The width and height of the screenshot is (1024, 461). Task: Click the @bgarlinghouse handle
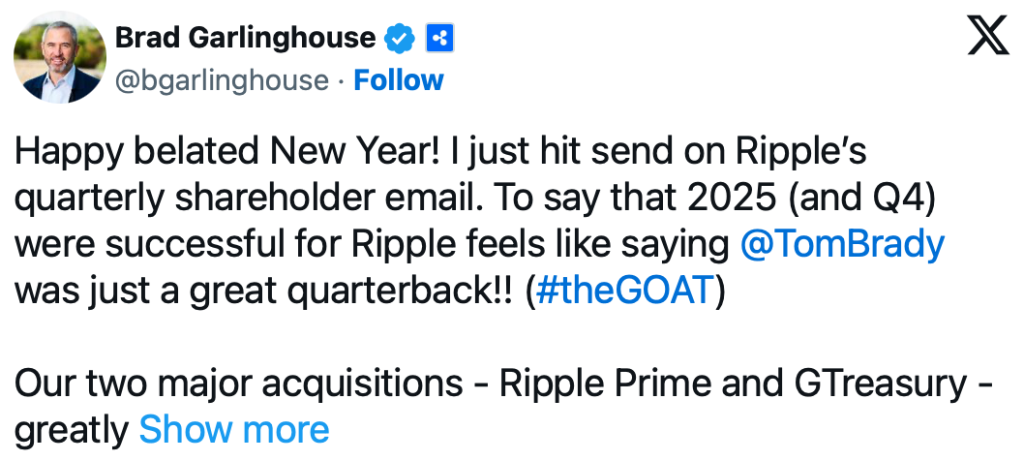[x=222, y=80]
